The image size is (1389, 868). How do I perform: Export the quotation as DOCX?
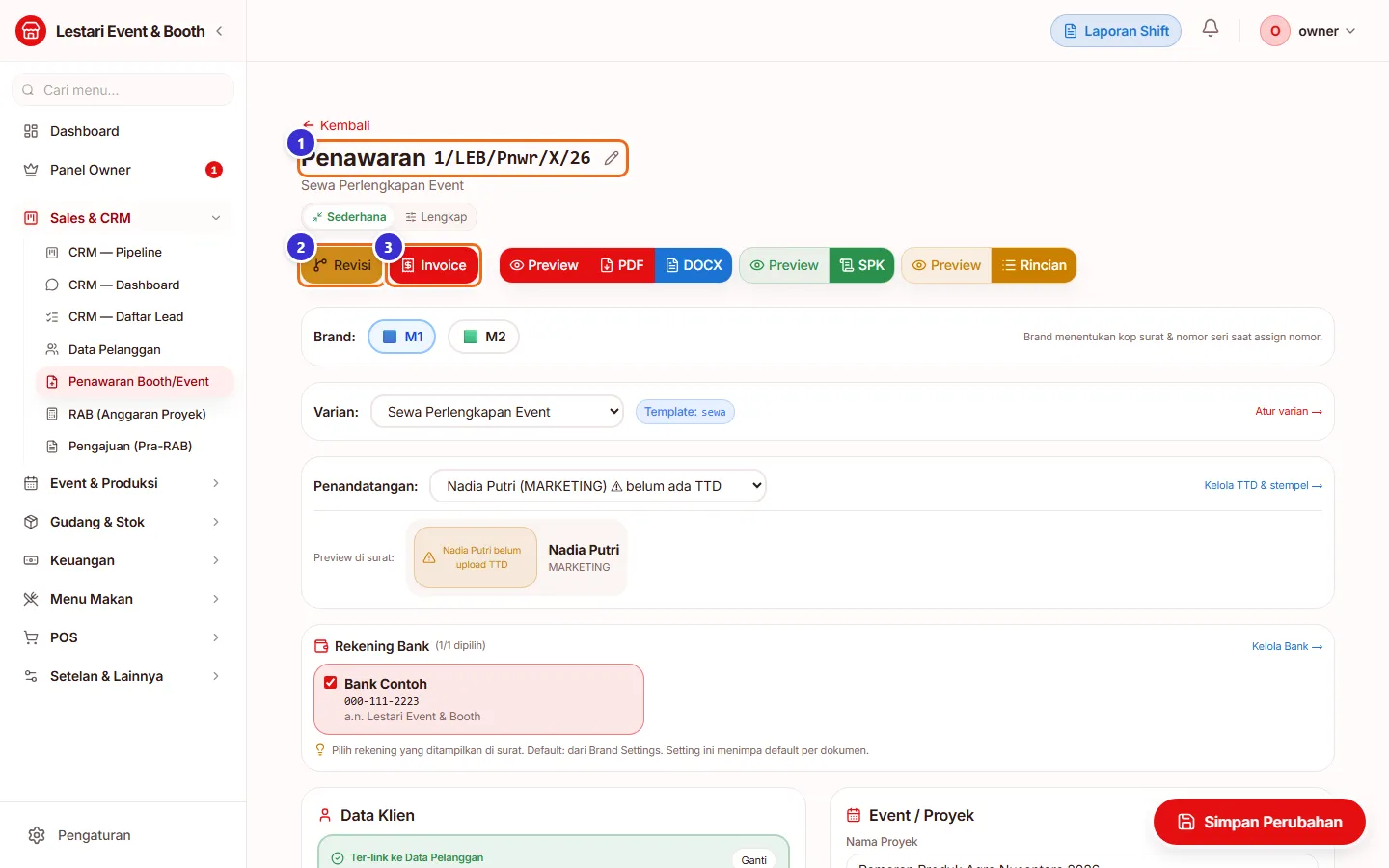(x=694, y=265)
